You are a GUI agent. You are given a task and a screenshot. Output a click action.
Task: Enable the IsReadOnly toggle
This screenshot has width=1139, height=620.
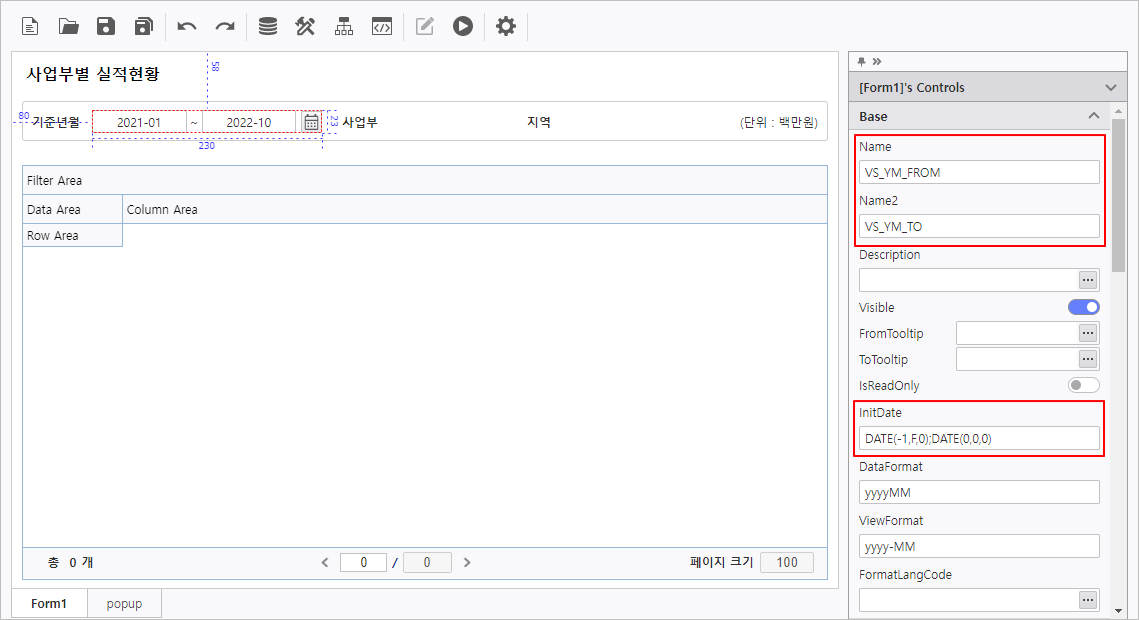click(x=1083, y=385)
